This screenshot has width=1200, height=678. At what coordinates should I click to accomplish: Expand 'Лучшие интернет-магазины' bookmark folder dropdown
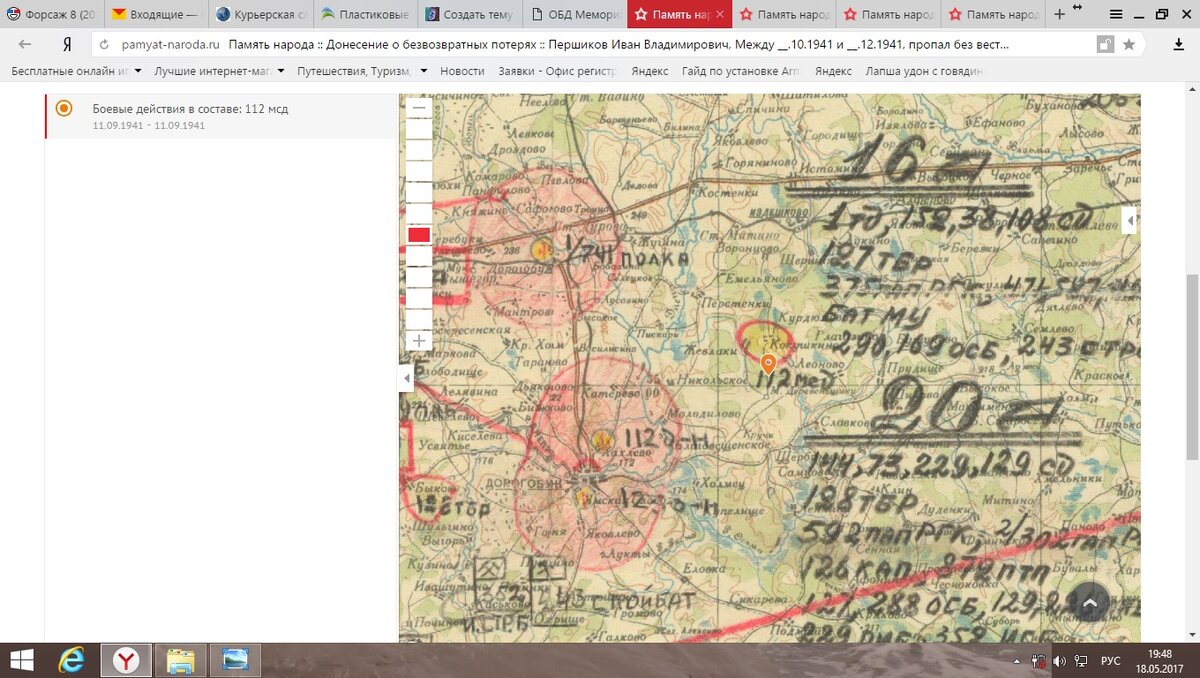coord(281,71)
